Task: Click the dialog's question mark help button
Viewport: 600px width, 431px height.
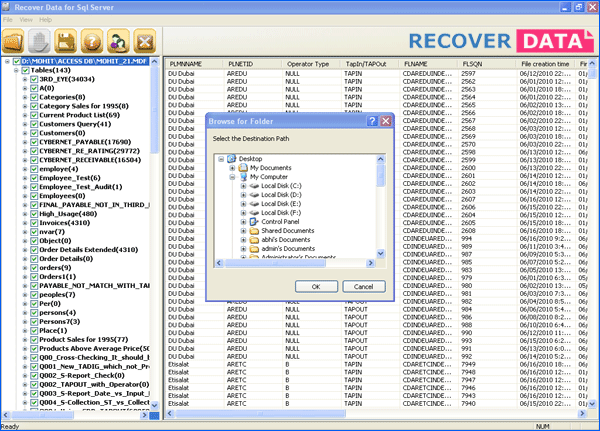Action: point(371,121)
